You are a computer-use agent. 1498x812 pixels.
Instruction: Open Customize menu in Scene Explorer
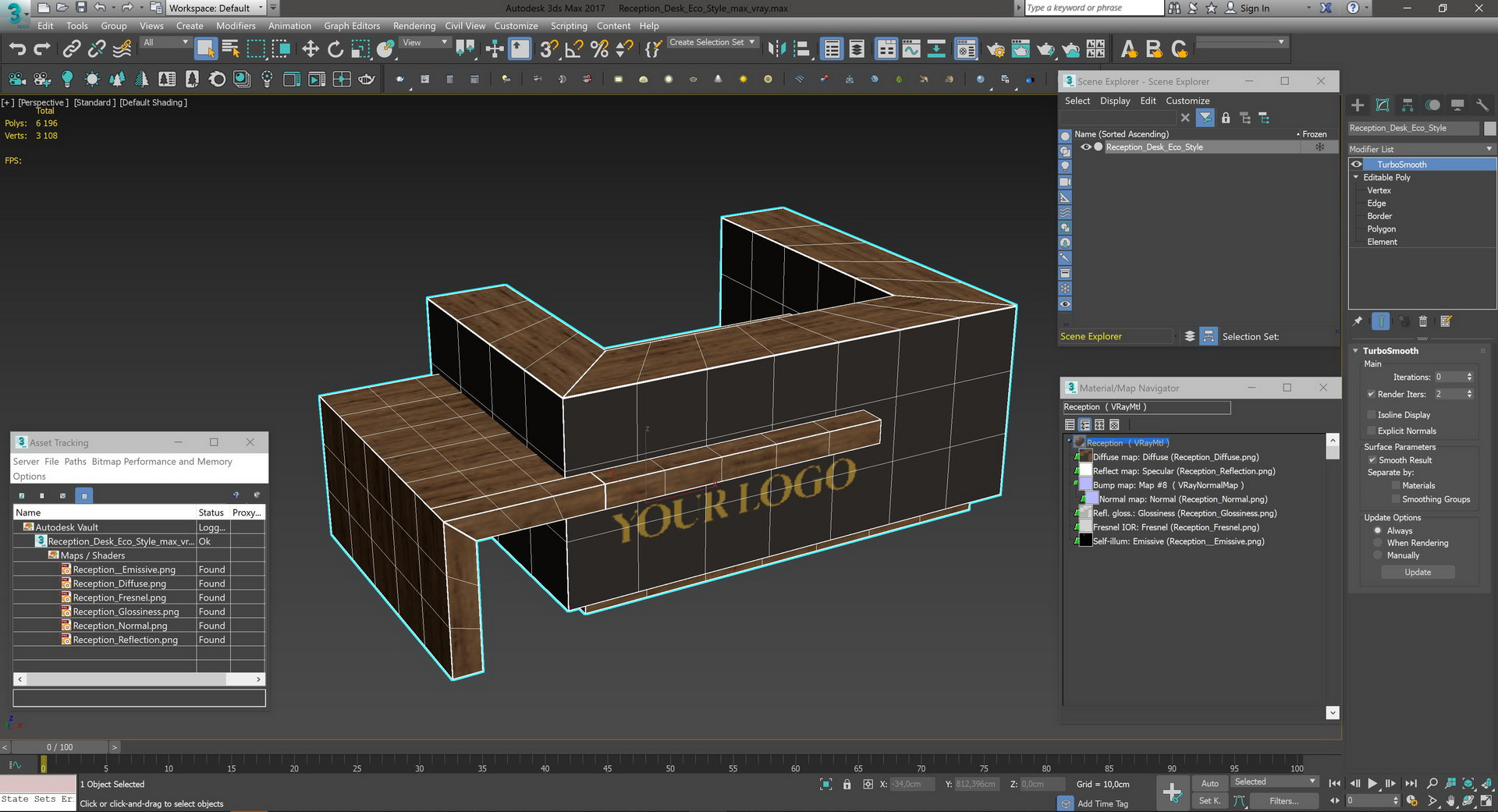pos(1187,101)
